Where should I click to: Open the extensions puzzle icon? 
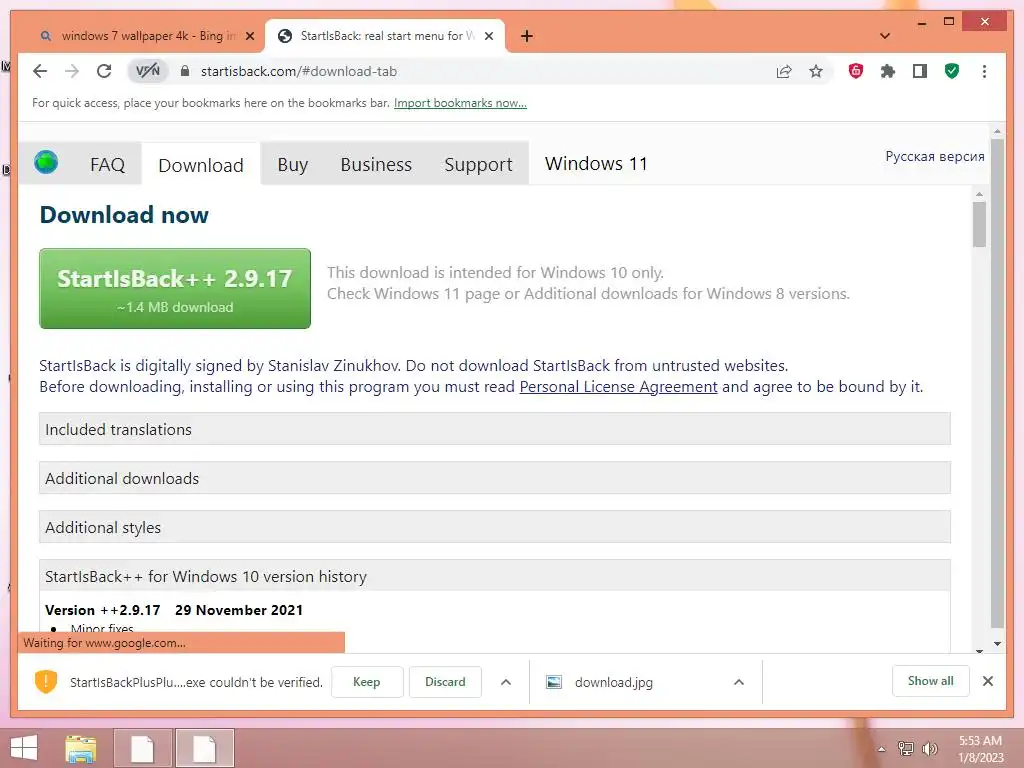(x=888, y=71)
